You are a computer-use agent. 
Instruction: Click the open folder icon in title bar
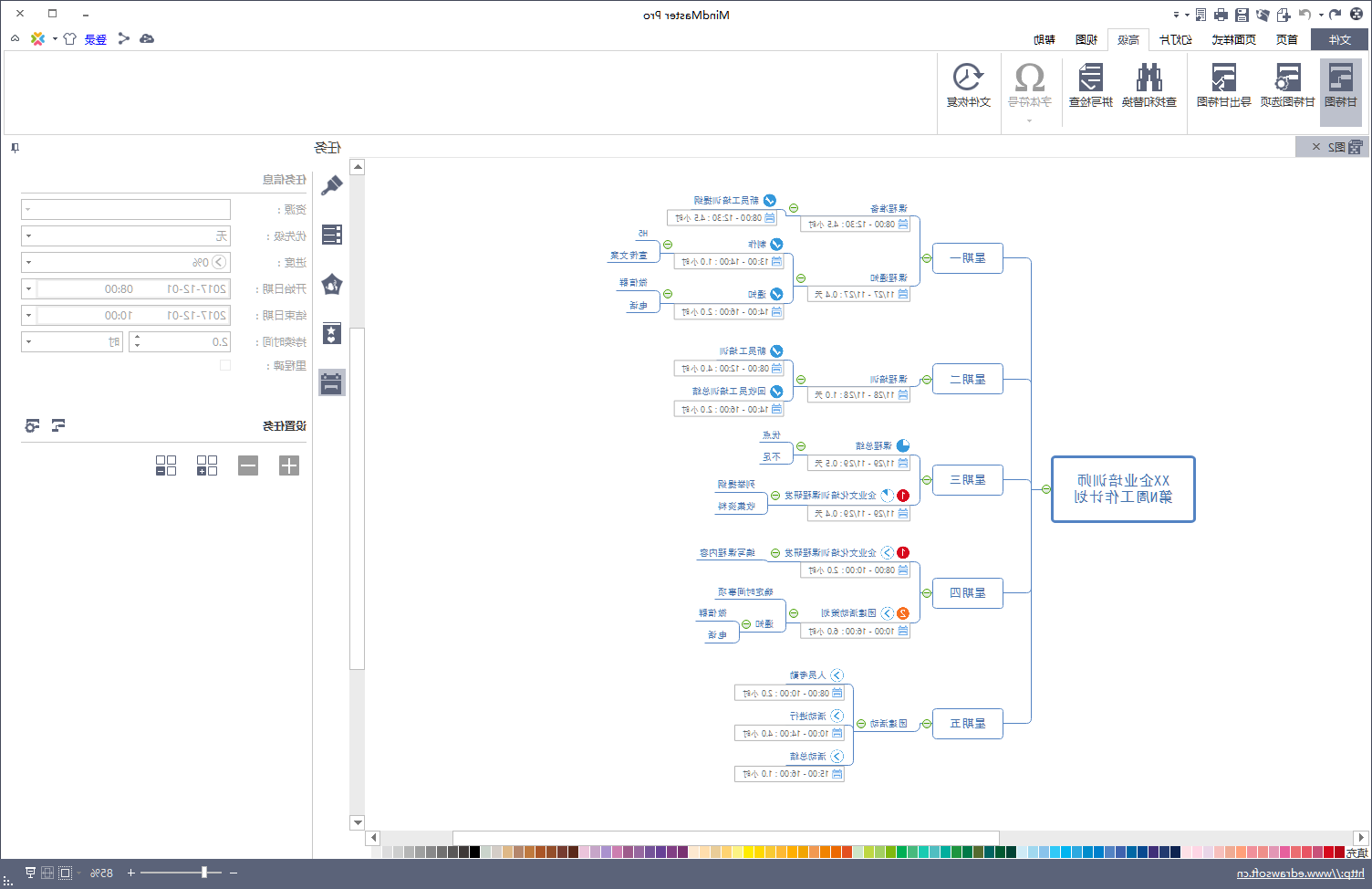point(1263,15)
